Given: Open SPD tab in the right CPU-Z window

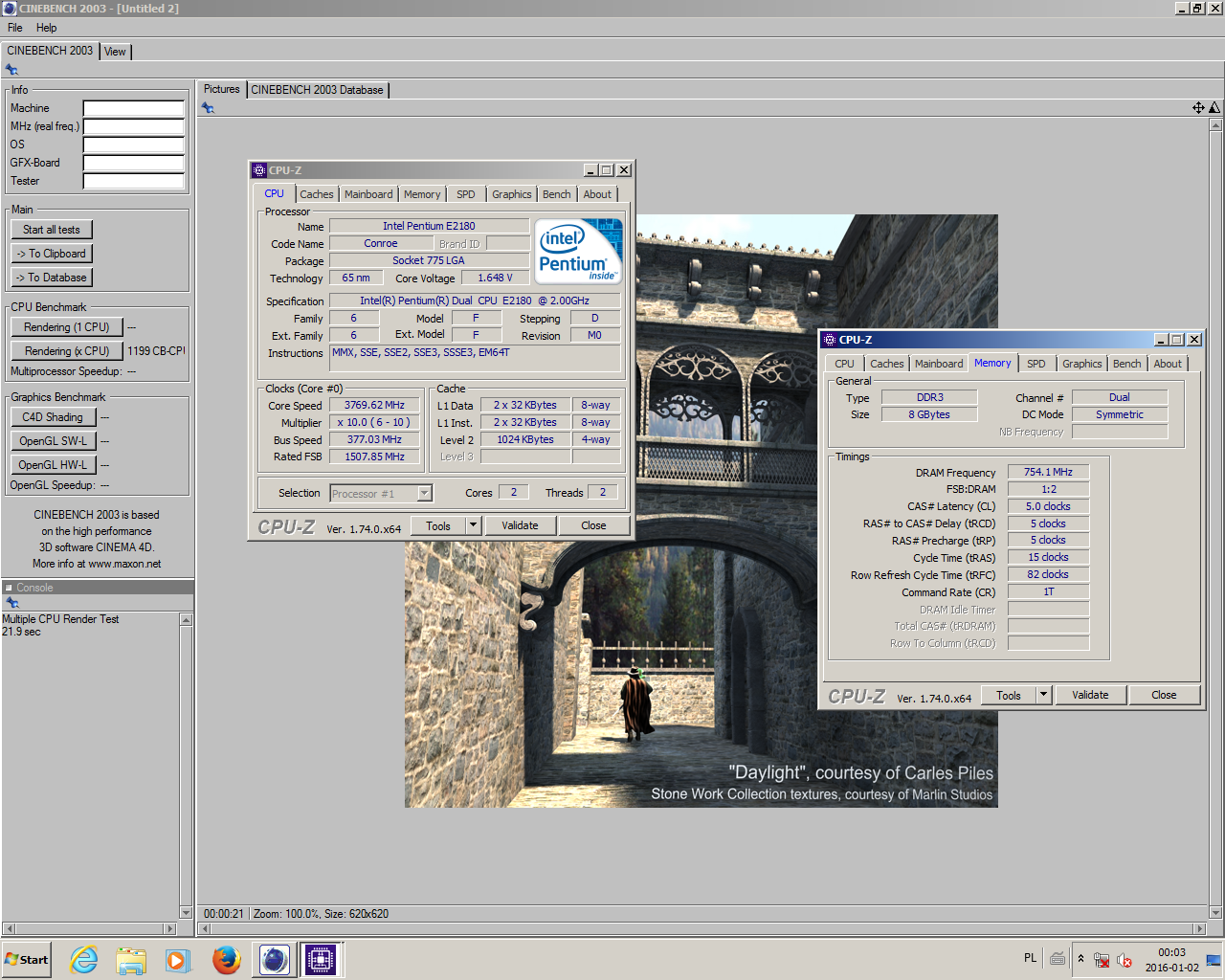Looking at the screenshot, I should 1036,364.
